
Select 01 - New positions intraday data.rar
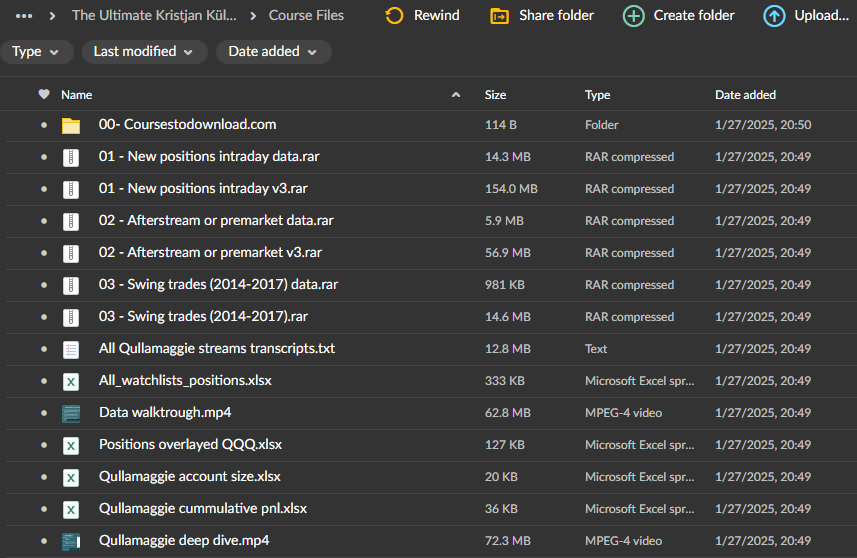(209, 156)
